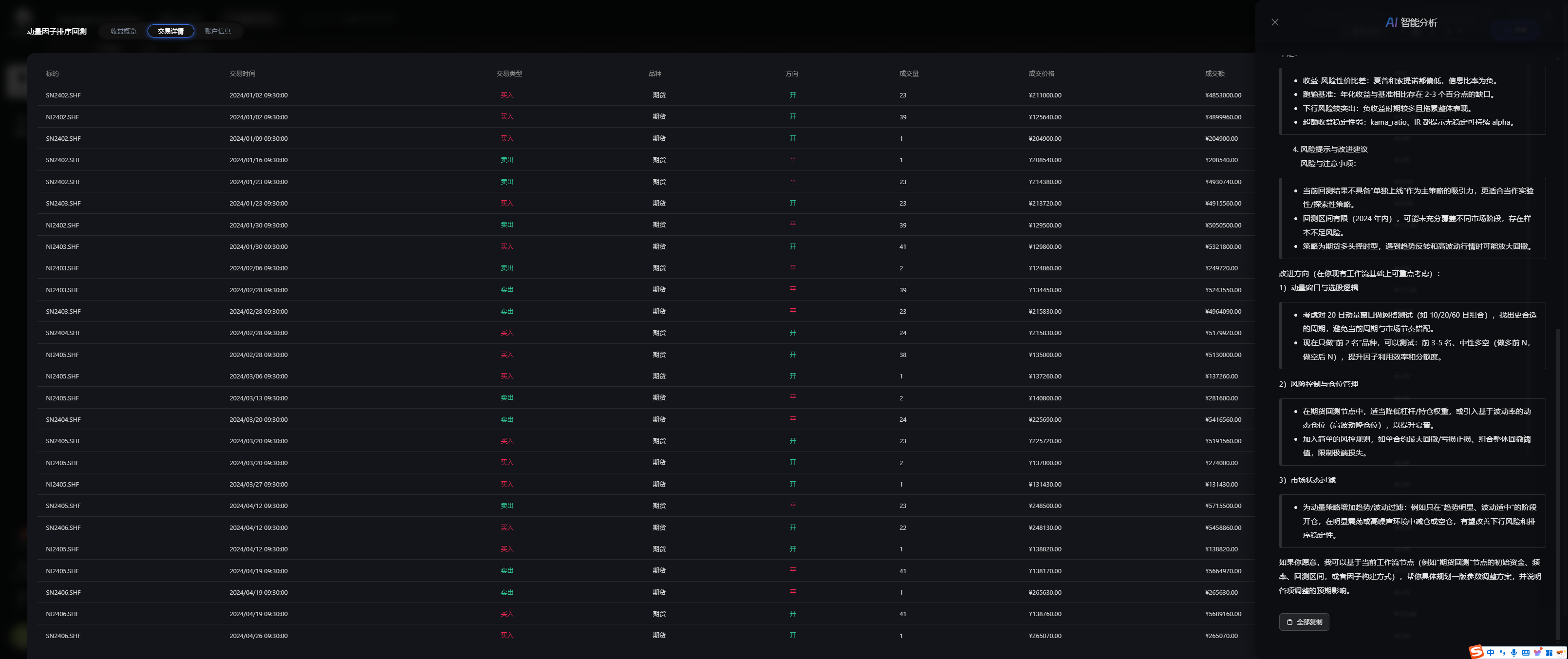This screenshot has height=659, width=1568.
Task: Click the 交易类型 column header
Action: point(509,74)
